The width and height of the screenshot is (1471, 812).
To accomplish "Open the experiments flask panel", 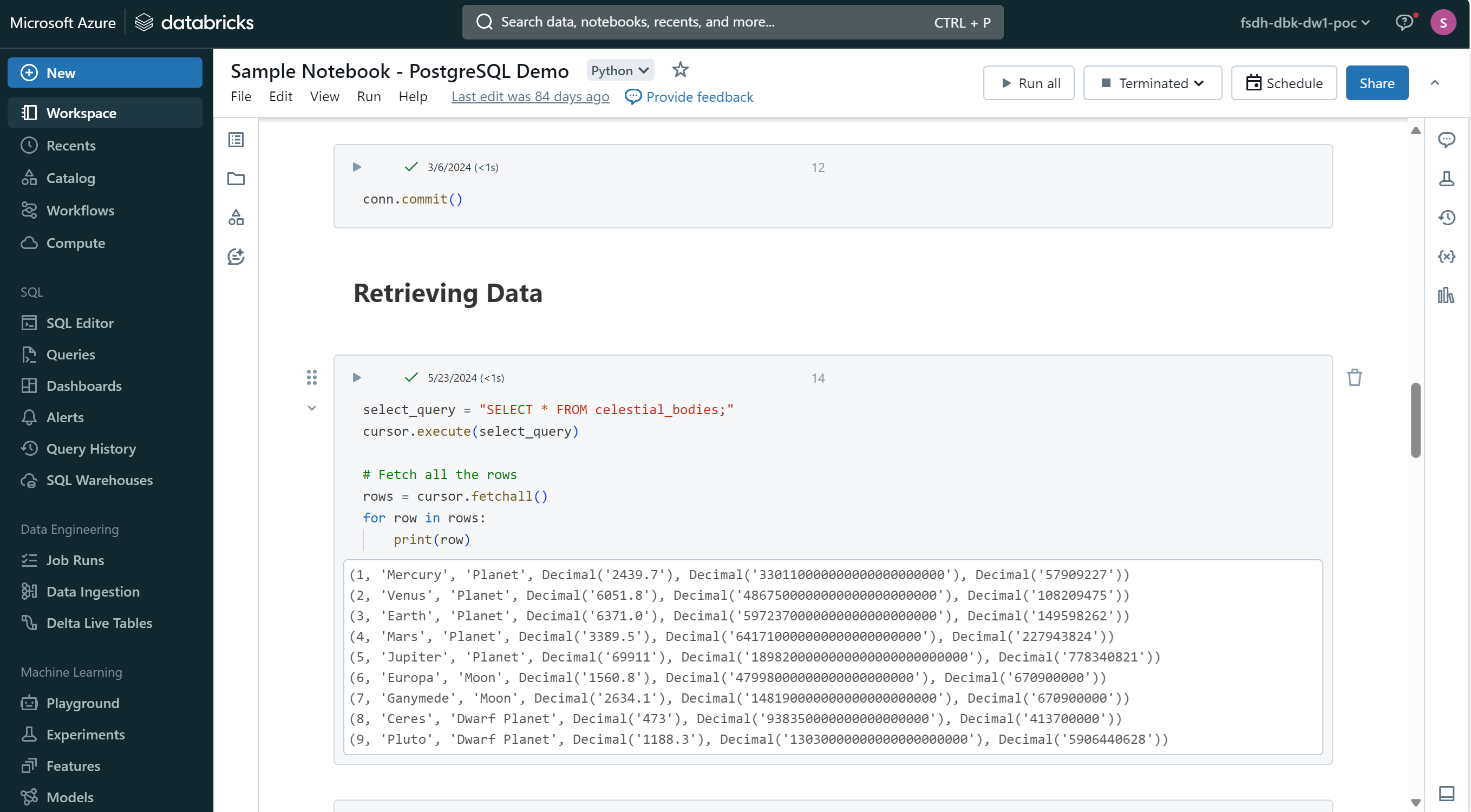I will point(1448,178).
